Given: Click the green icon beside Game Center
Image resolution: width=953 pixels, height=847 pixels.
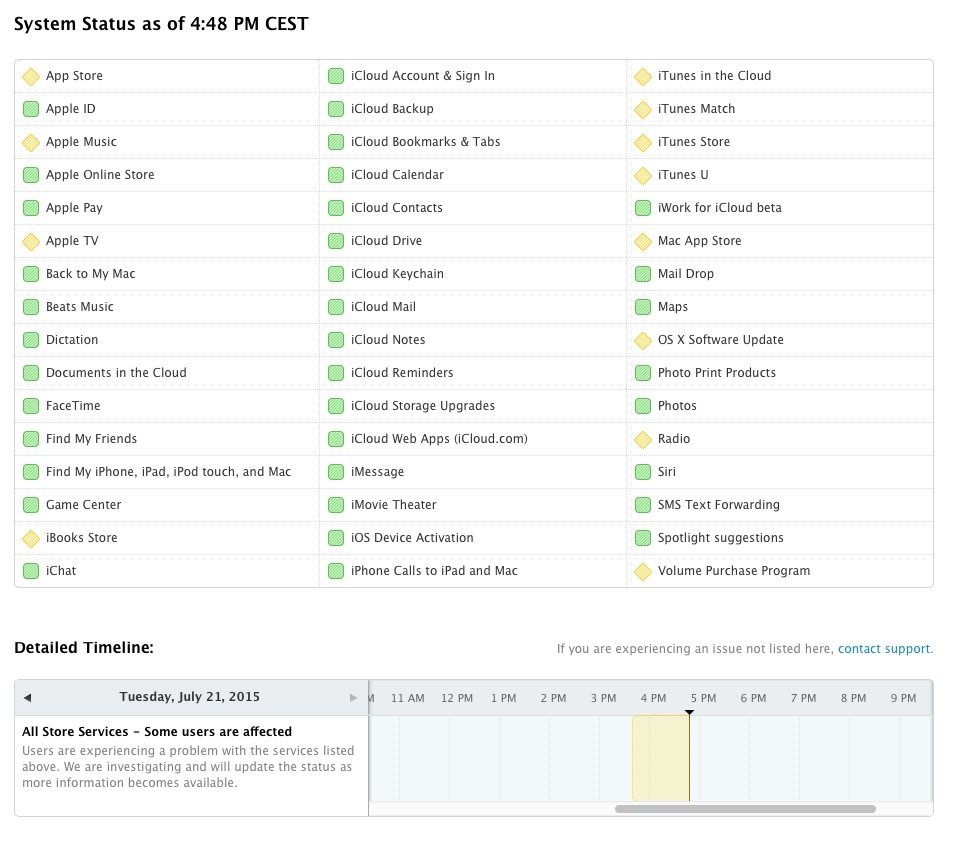Looking at the screenshot, I should [x=30, y=506].
